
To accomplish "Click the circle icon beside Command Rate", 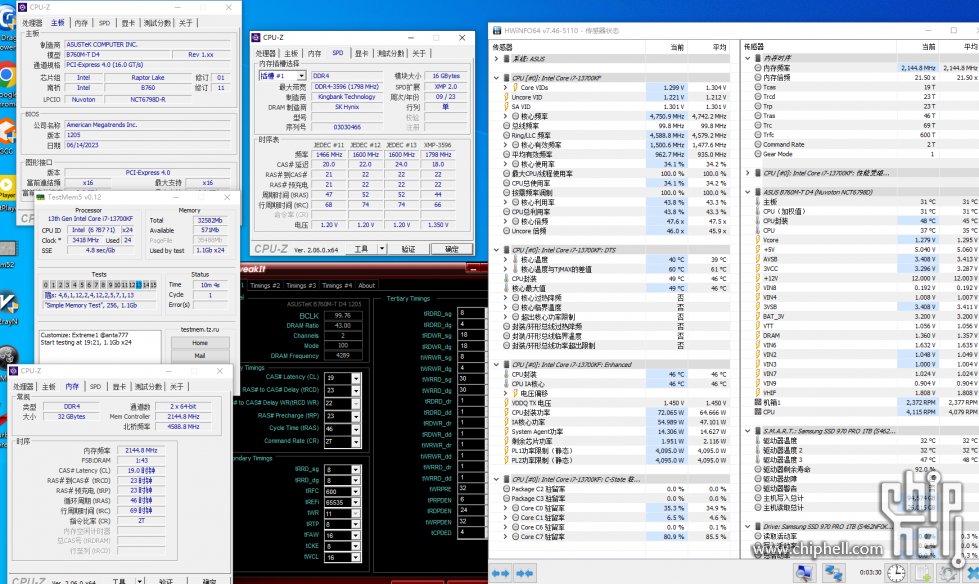I will click(758, 144).
